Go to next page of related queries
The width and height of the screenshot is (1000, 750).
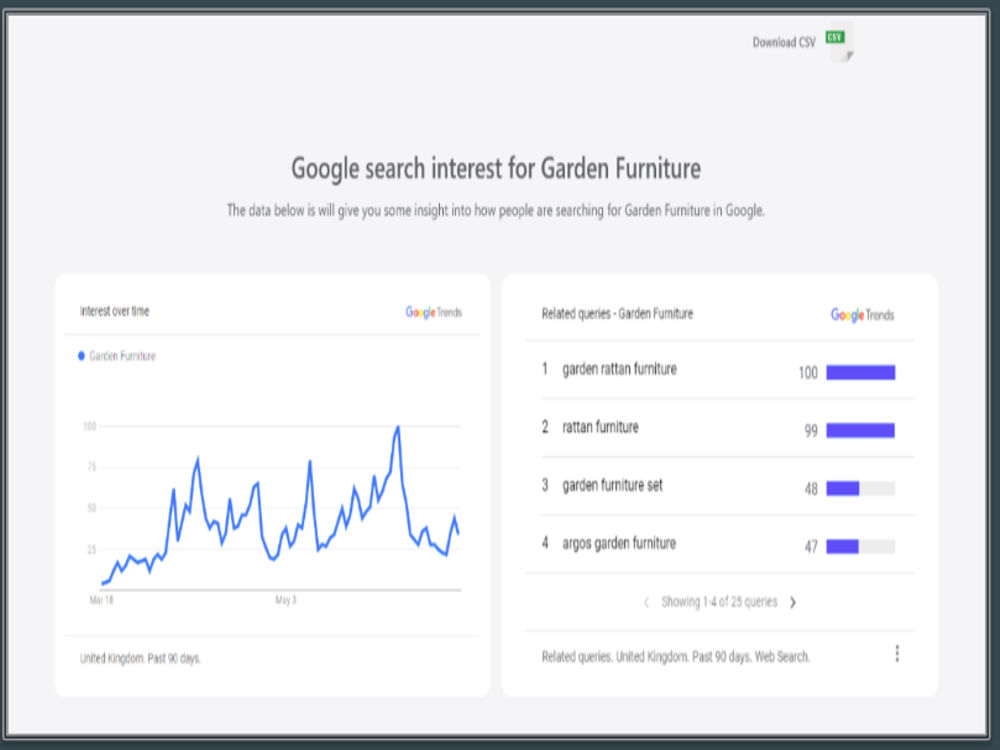pos(793,602)
